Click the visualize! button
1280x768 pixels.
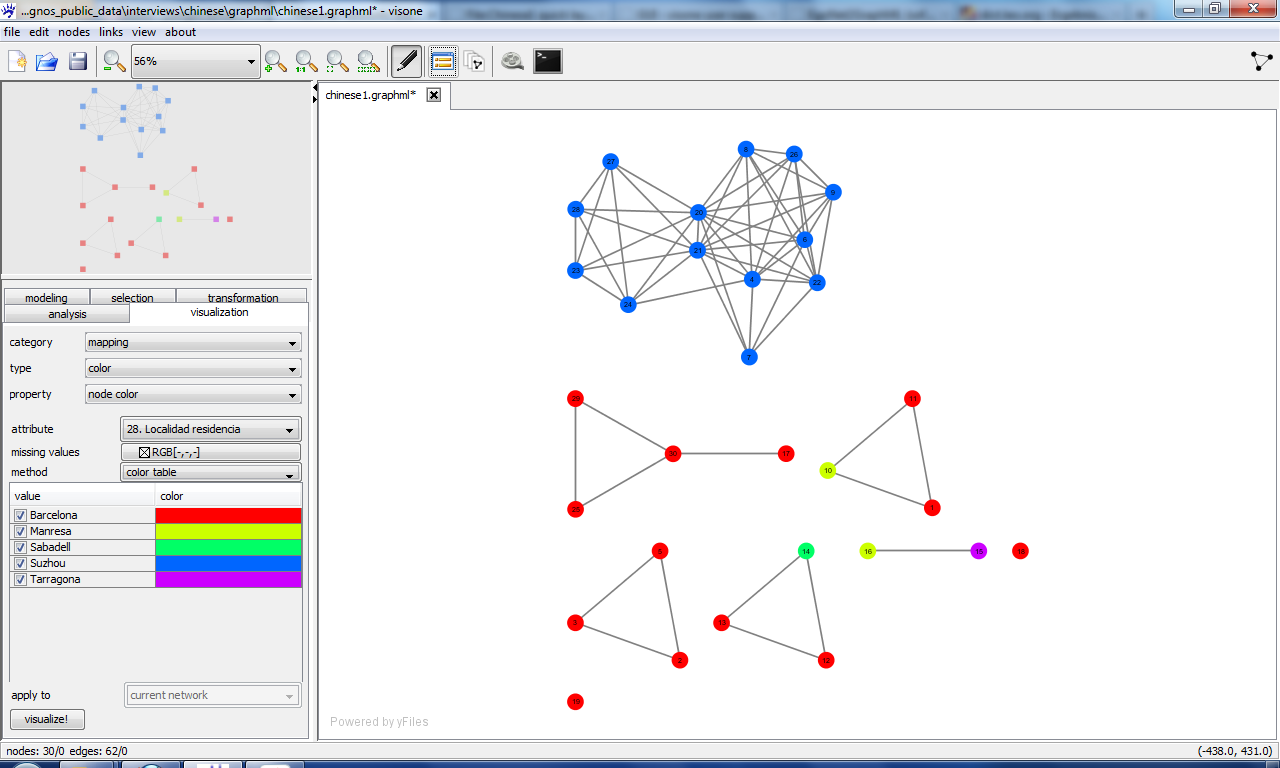pos(47,719)
